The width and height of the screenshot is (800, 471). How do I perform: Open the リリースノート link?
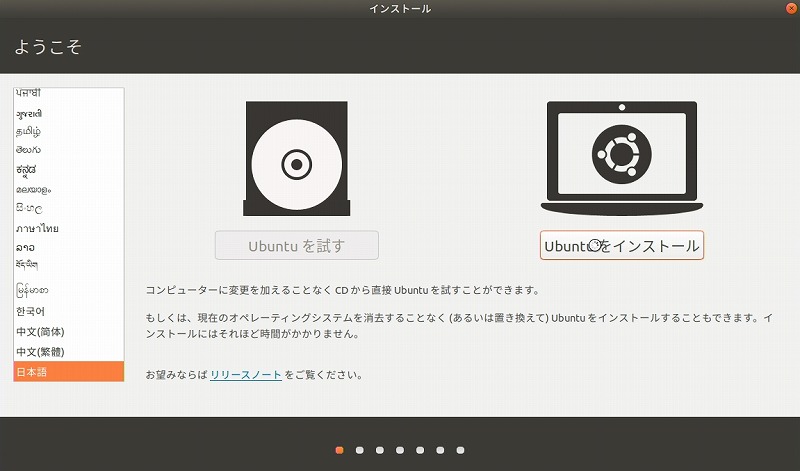(x=245, y=375)
